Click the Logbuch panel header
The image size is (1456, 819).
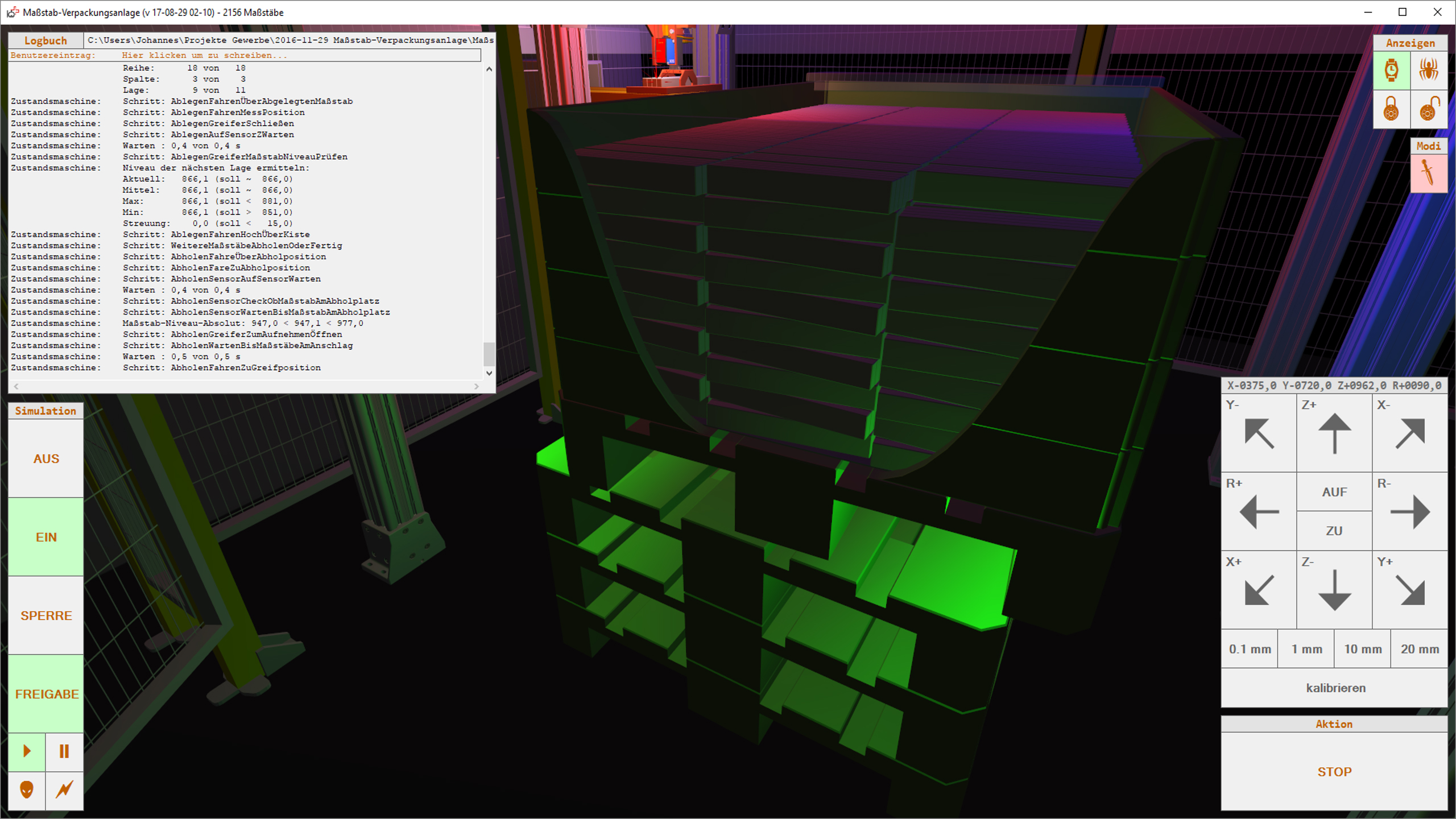(x=45, y=40)
